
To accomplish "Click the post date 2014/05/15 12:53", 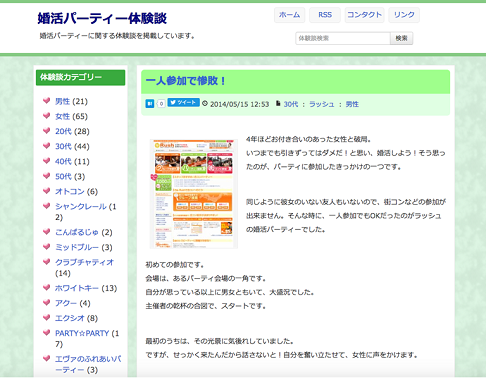I will (x=239, y=104).
